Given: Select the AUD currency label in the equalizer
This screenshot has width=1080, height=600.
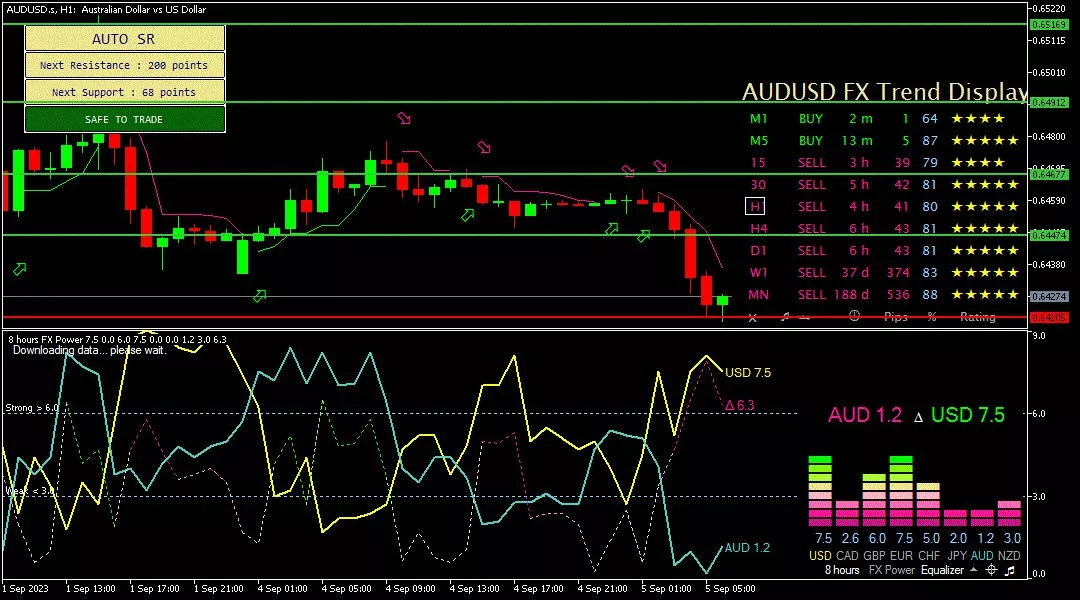Looking at the screenshot, I should (x=982, y=555).
